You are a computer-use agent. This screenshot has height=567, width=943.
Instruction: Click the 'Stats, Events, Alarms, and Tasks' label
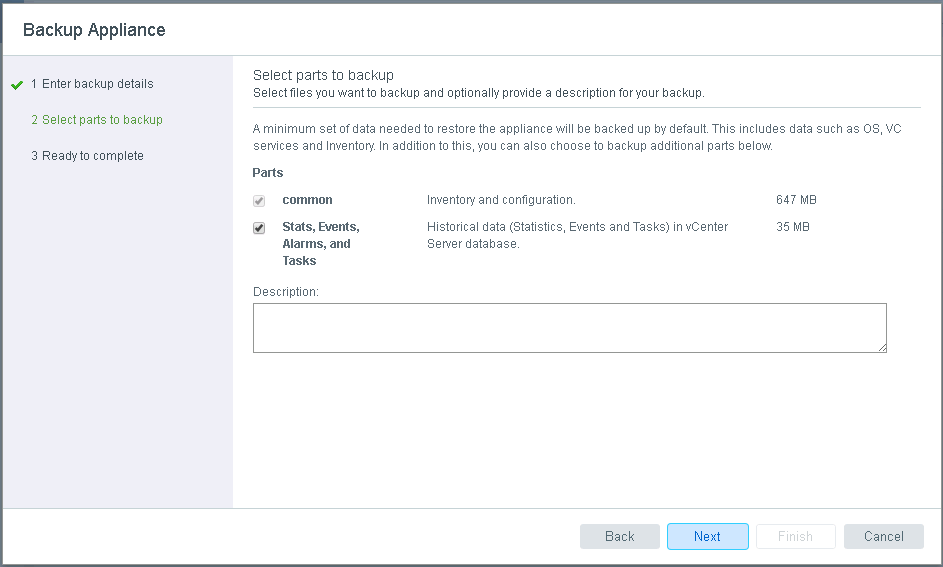coord(321,244)
